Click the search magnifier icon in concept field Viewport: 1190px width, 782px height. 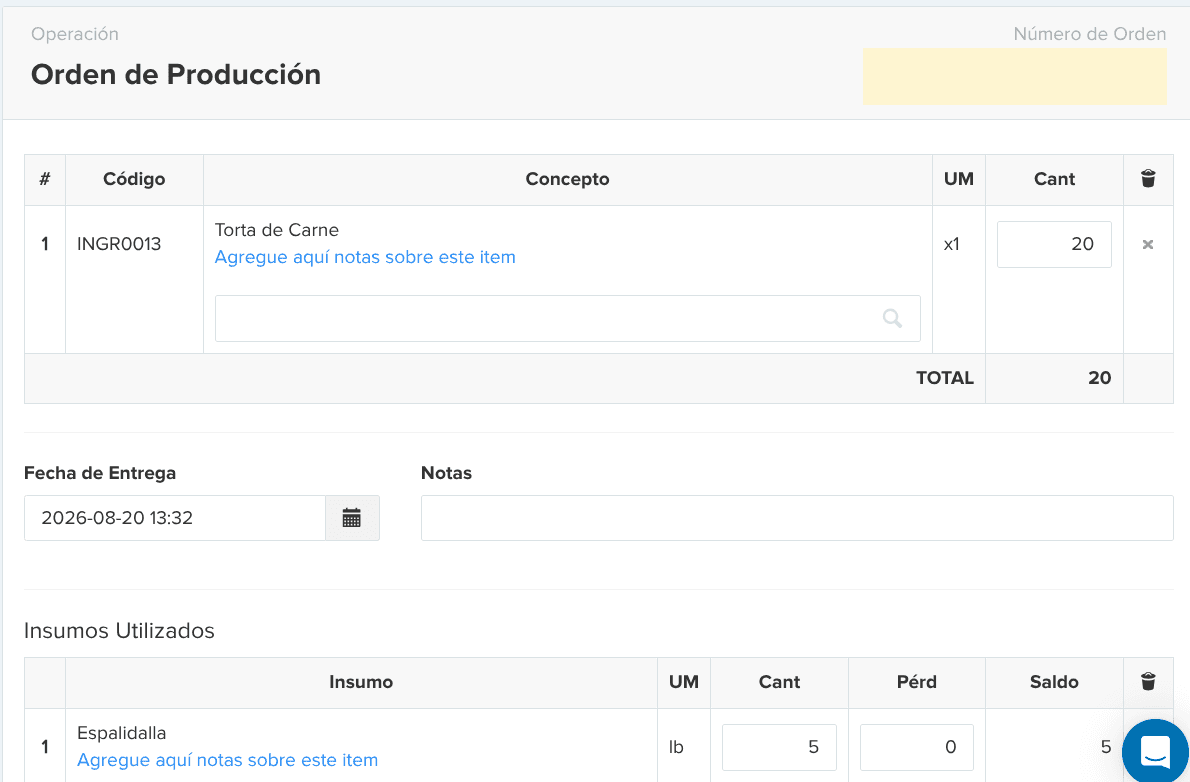(x=892, y=318)
